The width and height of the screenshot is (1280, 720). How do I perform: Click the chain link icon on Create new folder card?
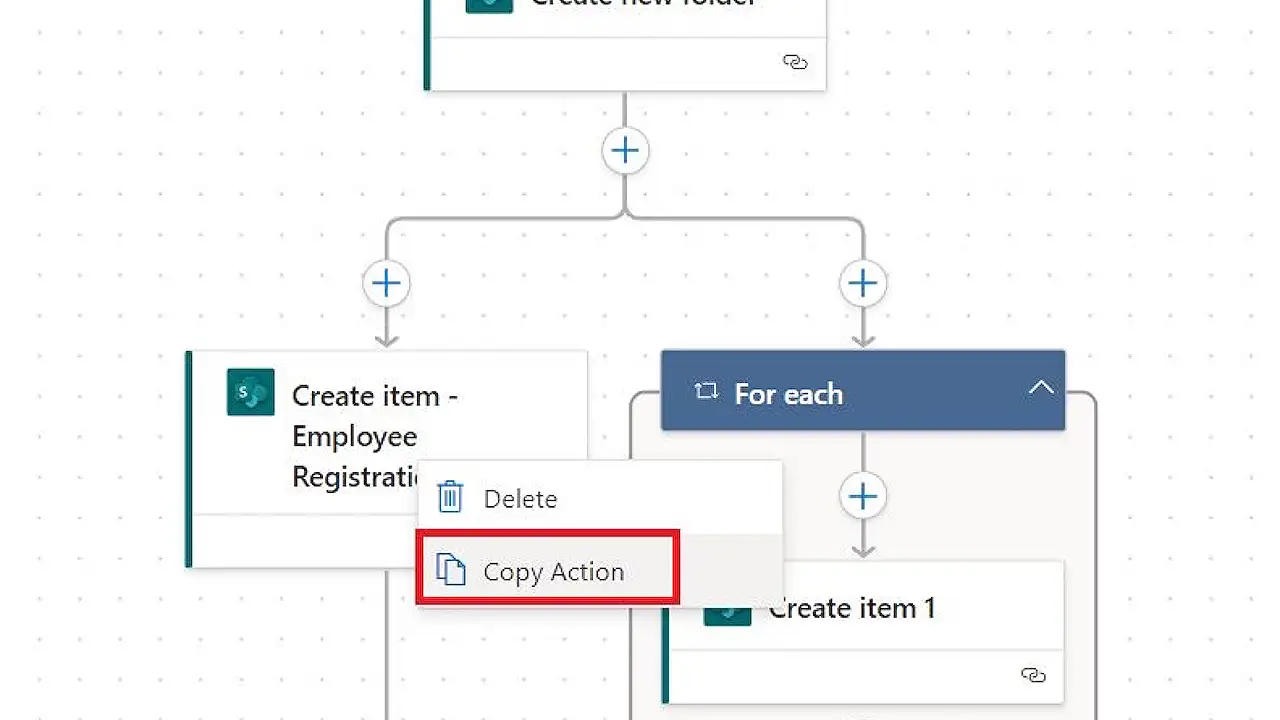[x=795, y=62]
